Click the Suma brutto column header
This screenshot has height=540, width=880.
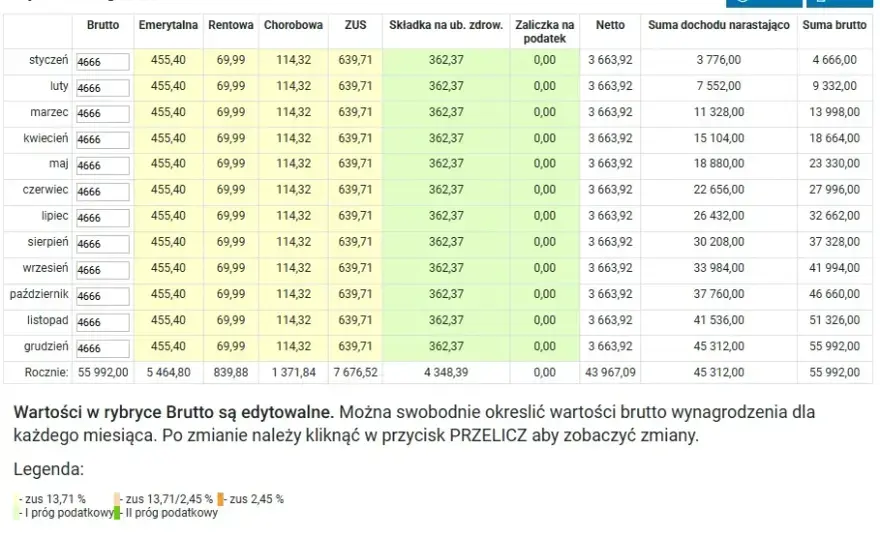[x=835, y=25]
